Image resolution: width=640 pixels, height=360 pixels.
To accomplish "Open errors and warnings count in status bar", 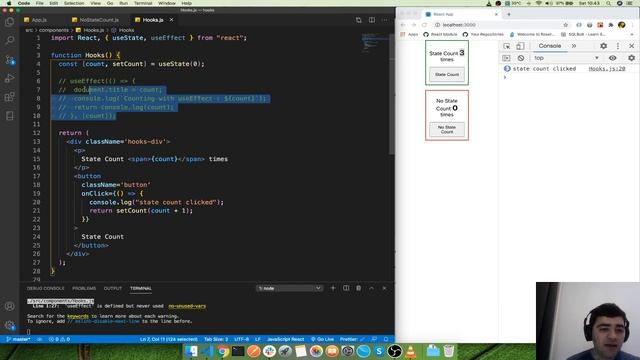I will point(59,339).
